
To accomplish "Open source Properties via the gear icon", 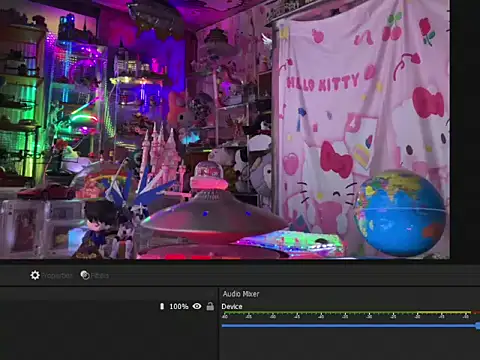I will [35, 275].
